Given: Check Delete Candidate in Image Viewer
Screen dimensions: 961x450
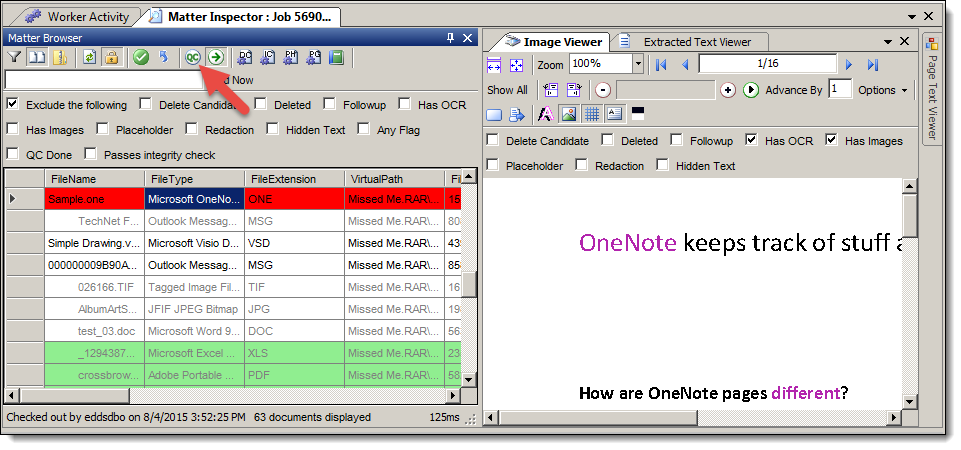Looking at the screenshot, I should tap(493, 140).
